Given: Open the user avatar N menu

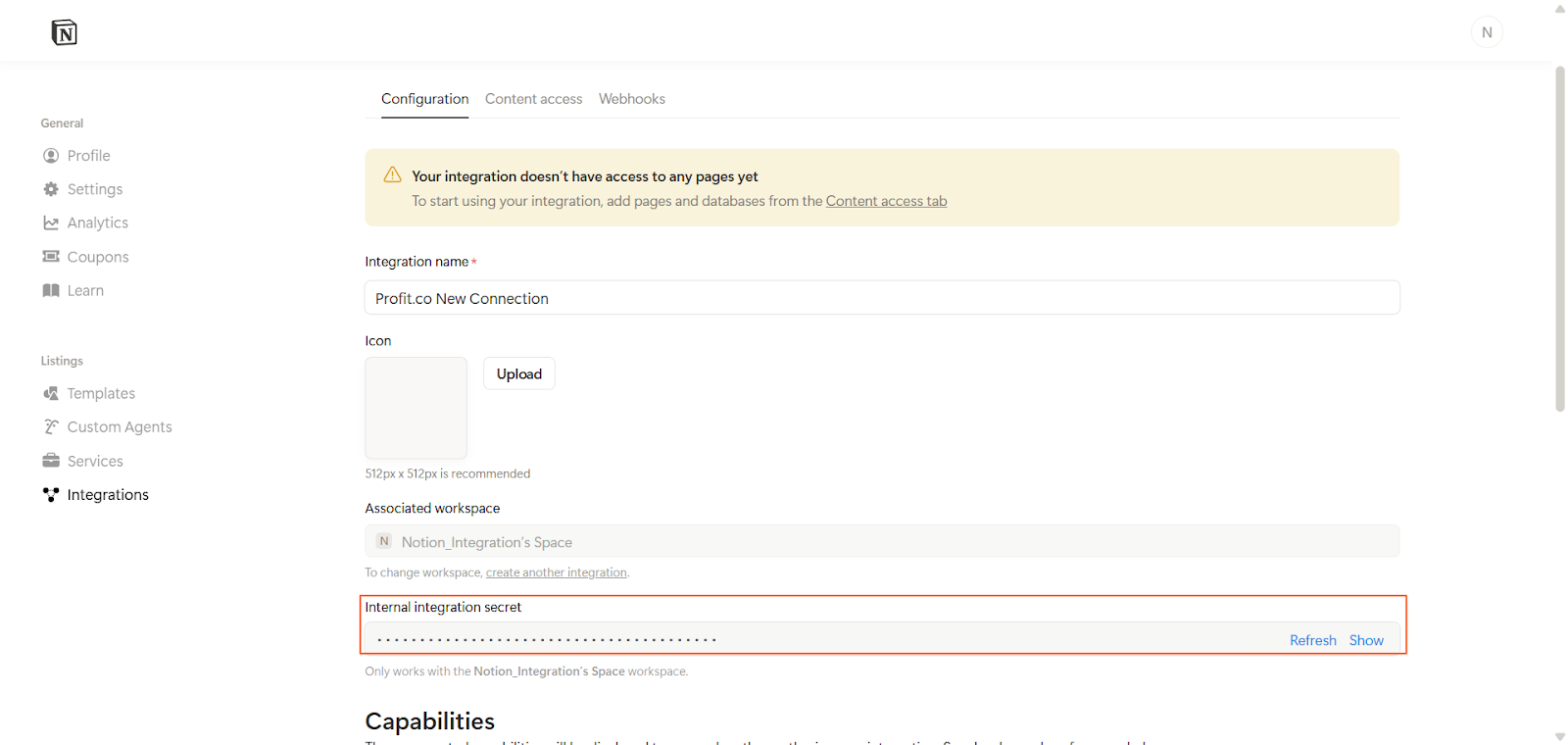Looking at the screenshot, I should coord(1487,32).
